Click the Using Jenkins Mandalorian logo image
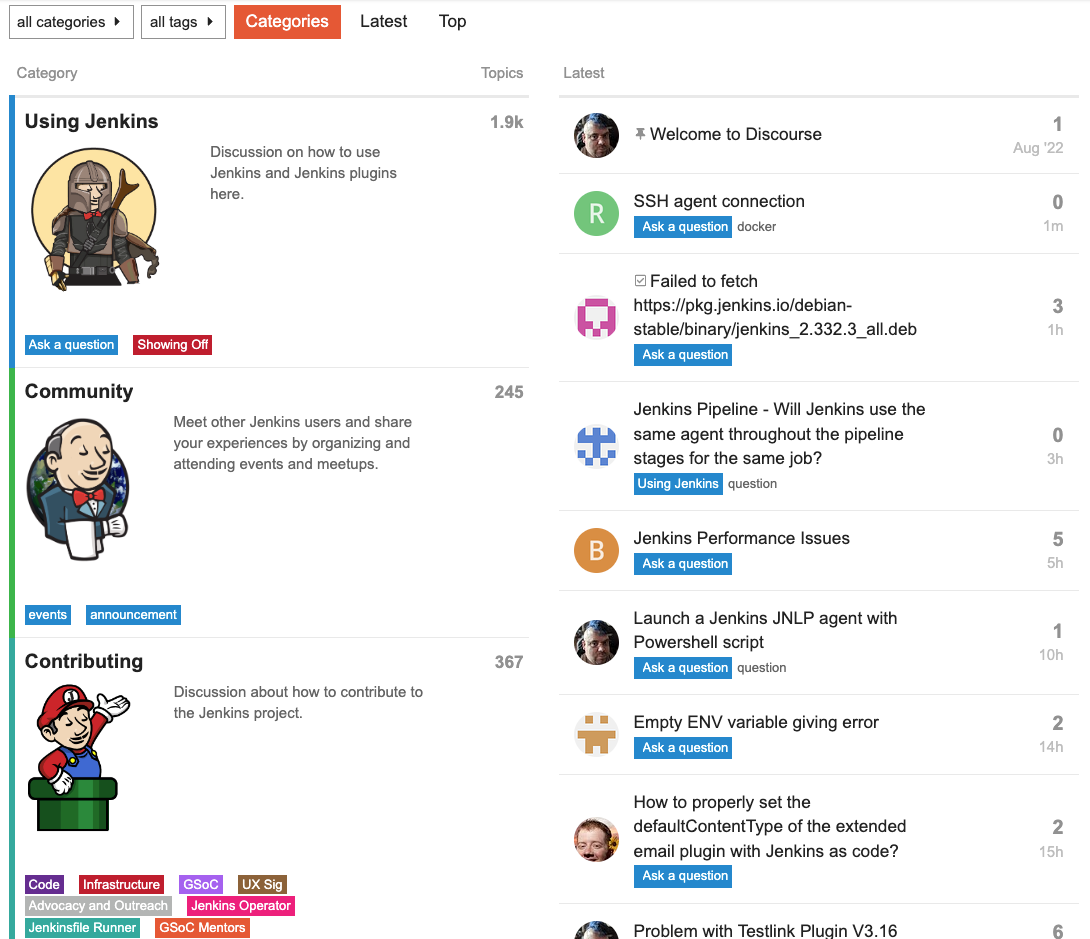 click(x=95, y=219)
